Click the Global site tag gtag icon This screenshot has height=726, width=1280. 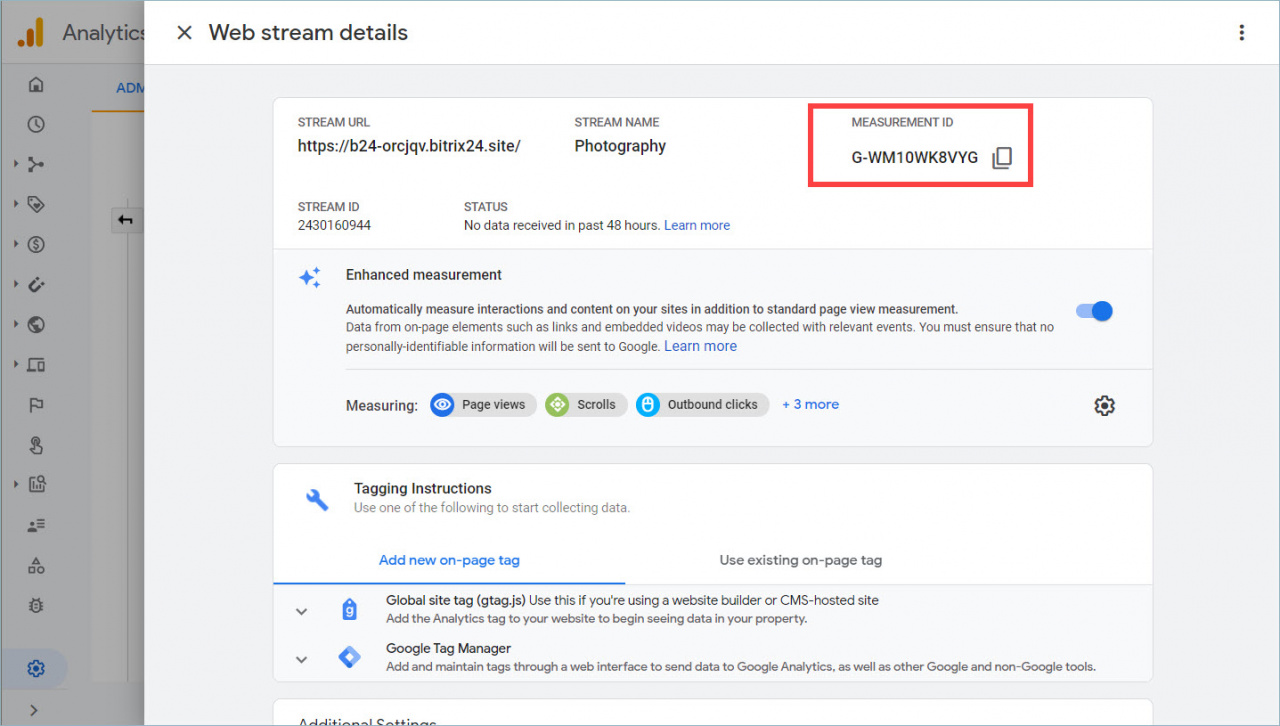tap(349, 610)
